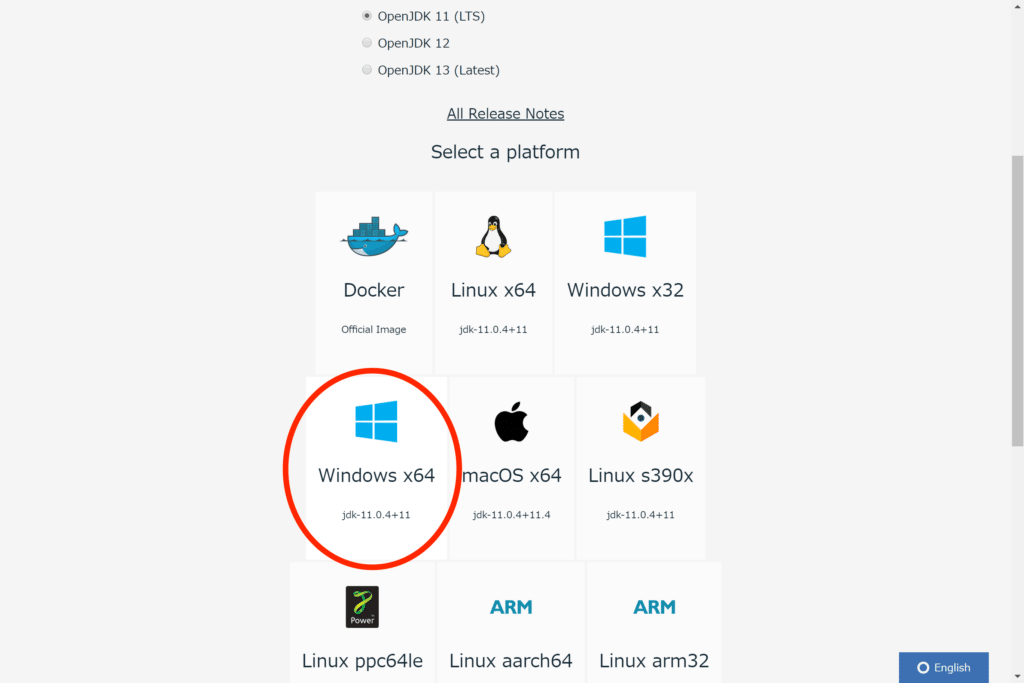The height and width of the screenshot is (683, 1024).
Task: Click the Linux s390x package icon
Action: [641, 421]
